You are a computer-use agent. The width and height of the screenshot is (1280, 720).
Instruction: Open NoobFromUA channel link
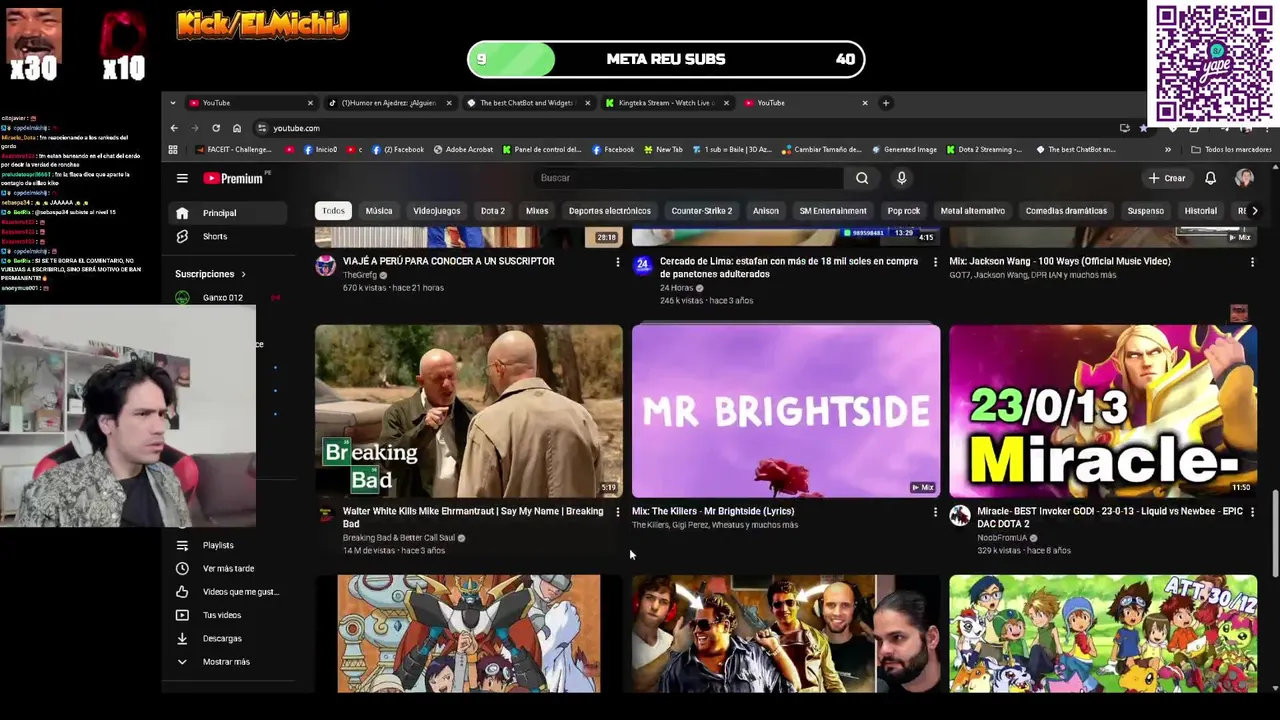1003,538
